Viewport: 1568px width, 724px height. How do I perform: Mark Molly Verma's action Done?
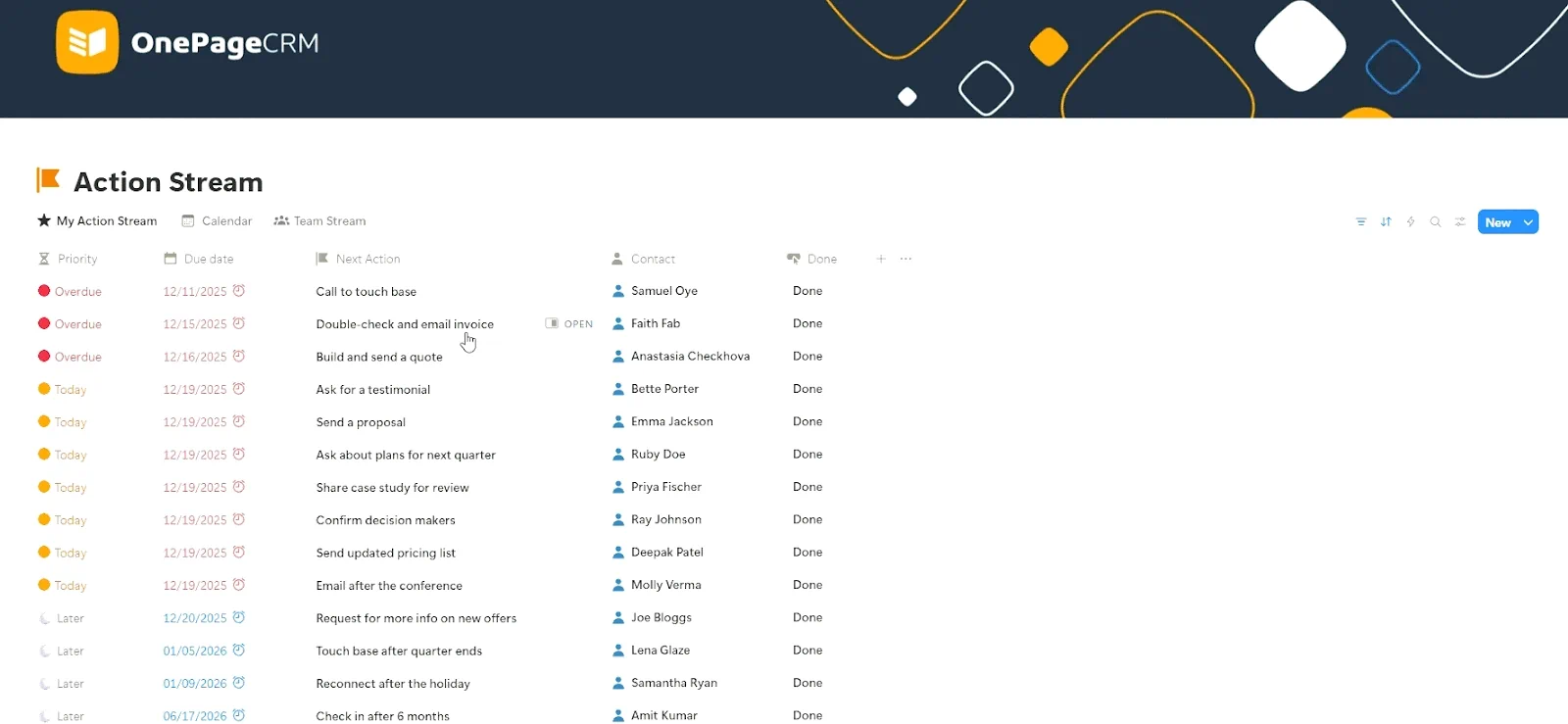808,585
